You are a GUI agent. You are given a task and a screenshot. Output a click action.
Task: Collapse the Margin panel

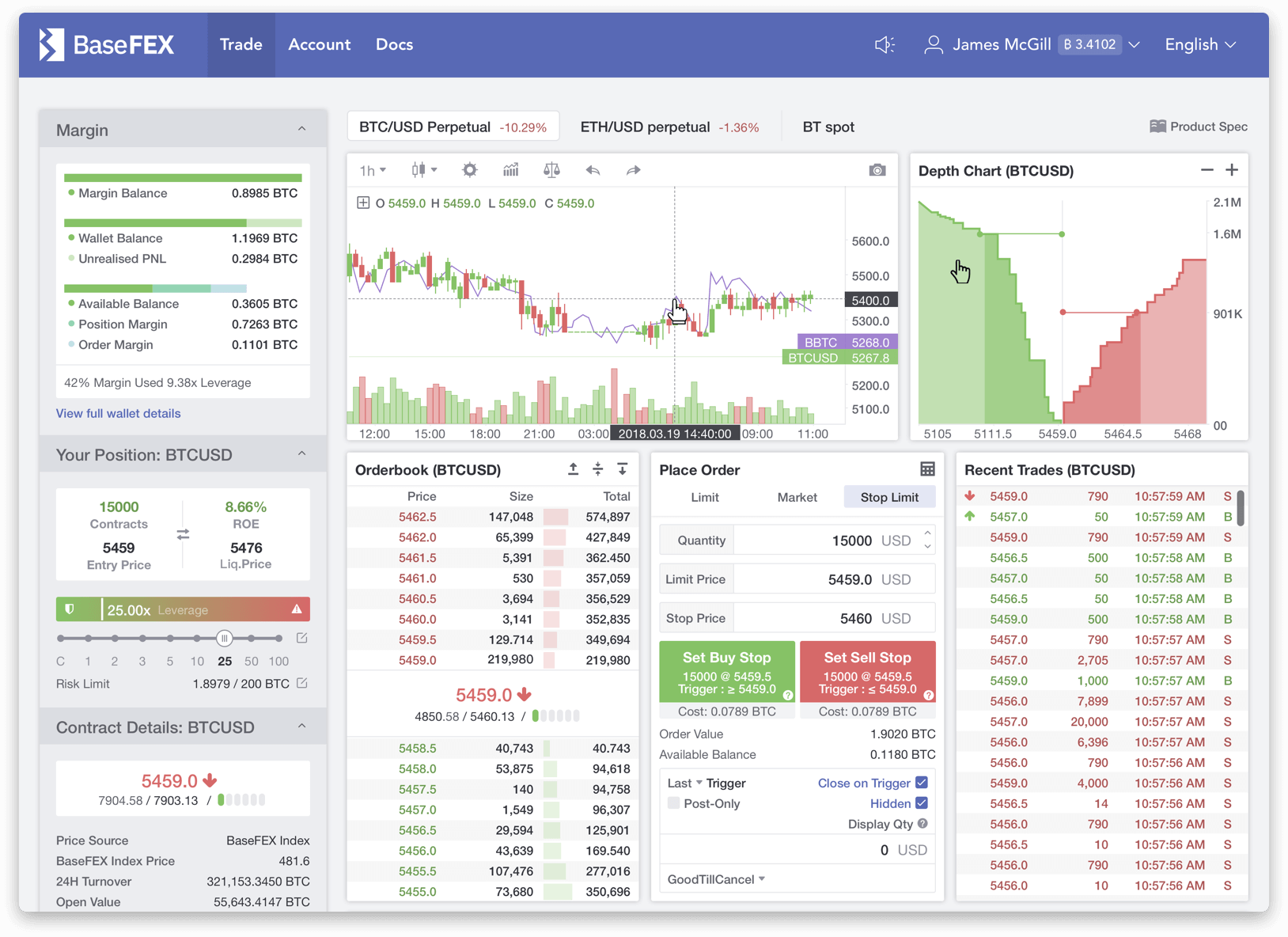301,129
